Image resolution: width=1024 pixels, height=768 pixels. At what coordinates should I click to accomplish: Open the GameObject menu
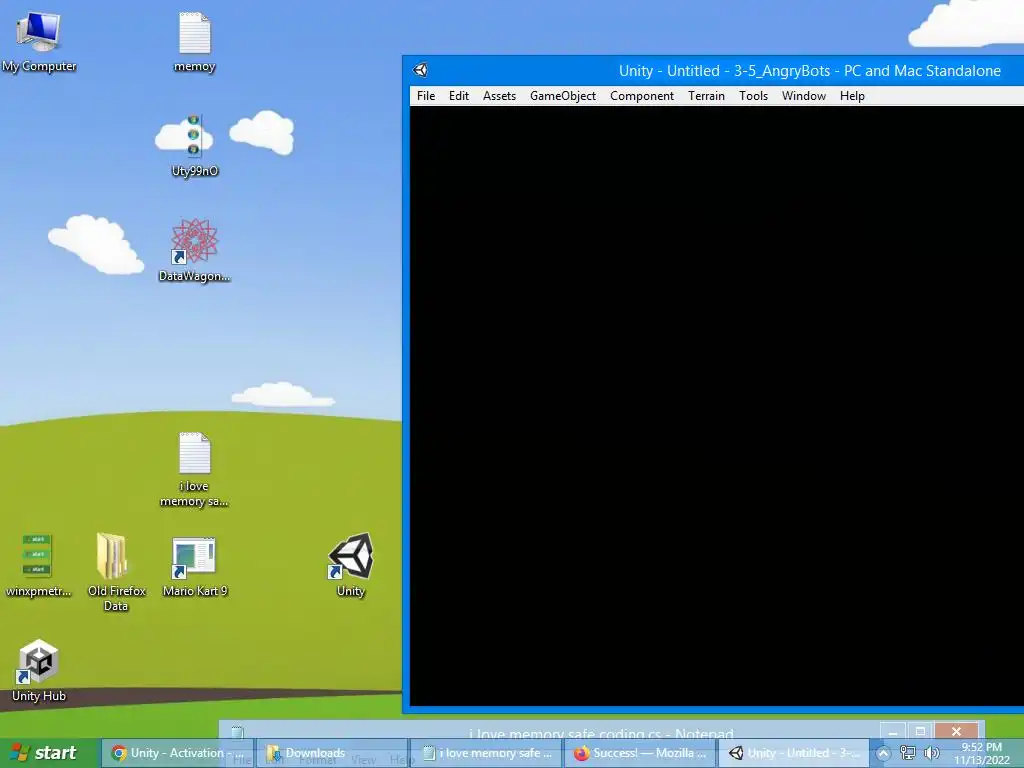click(x=563, y=96)
